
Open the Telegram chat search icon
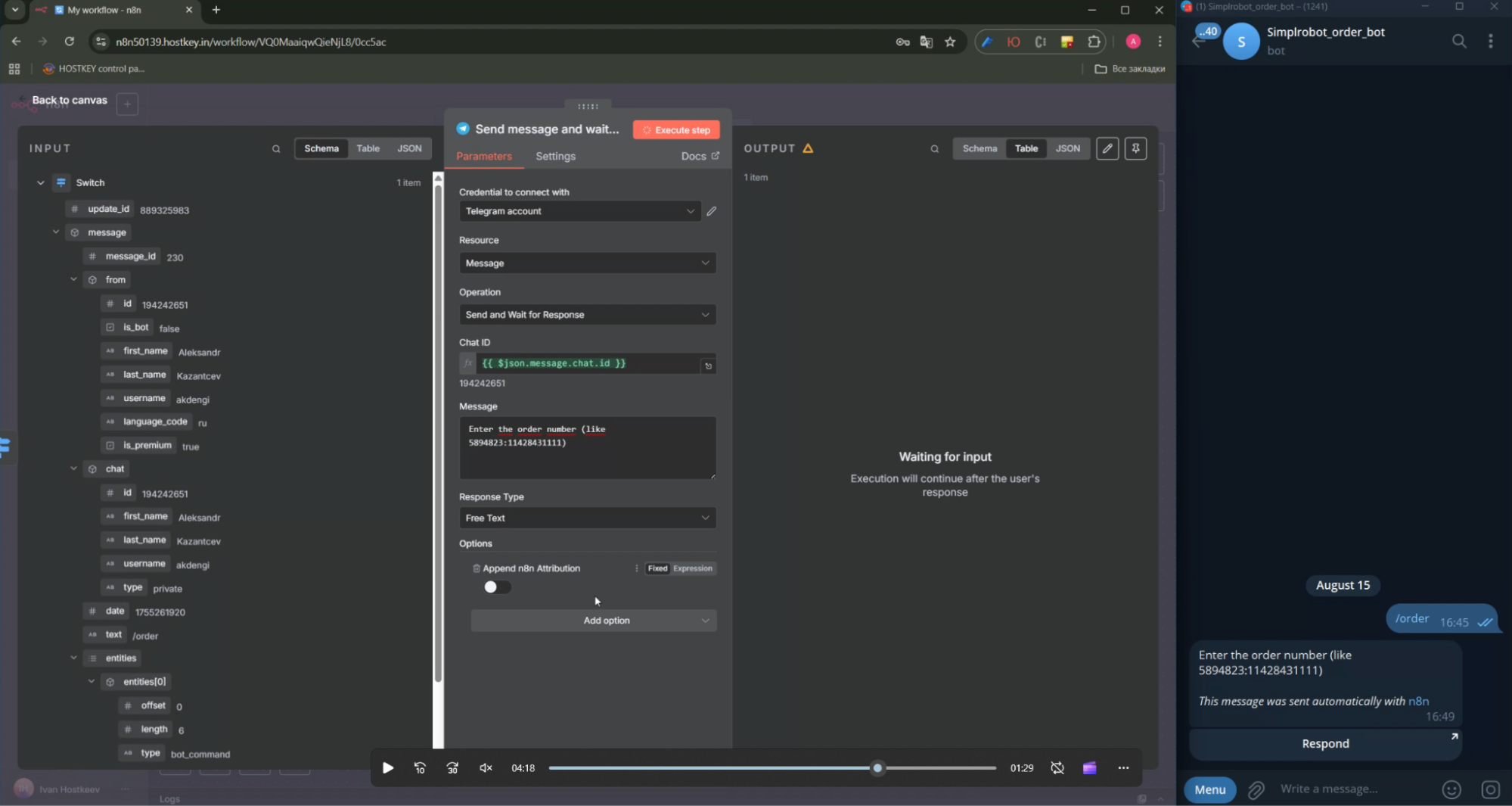(x=1459, y=41)
